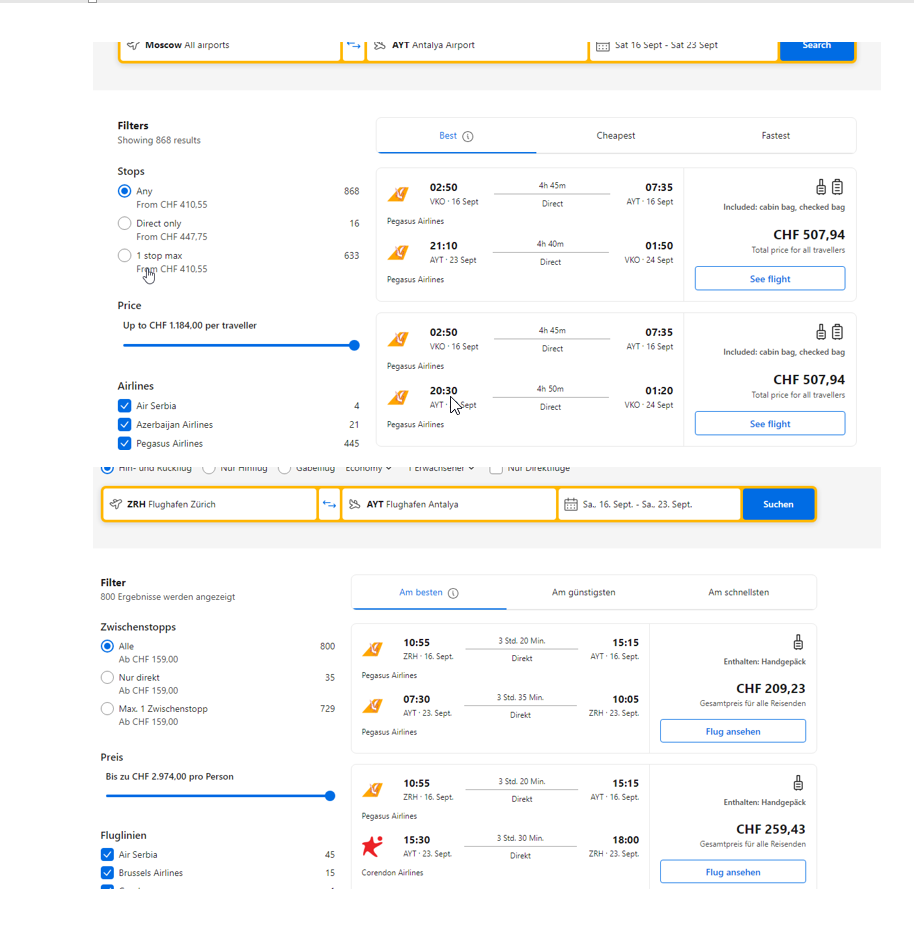Click Pegasus logo of the 20:30 return flight
The height and width of the screenshot is (931, 914).
coord(399,397)
